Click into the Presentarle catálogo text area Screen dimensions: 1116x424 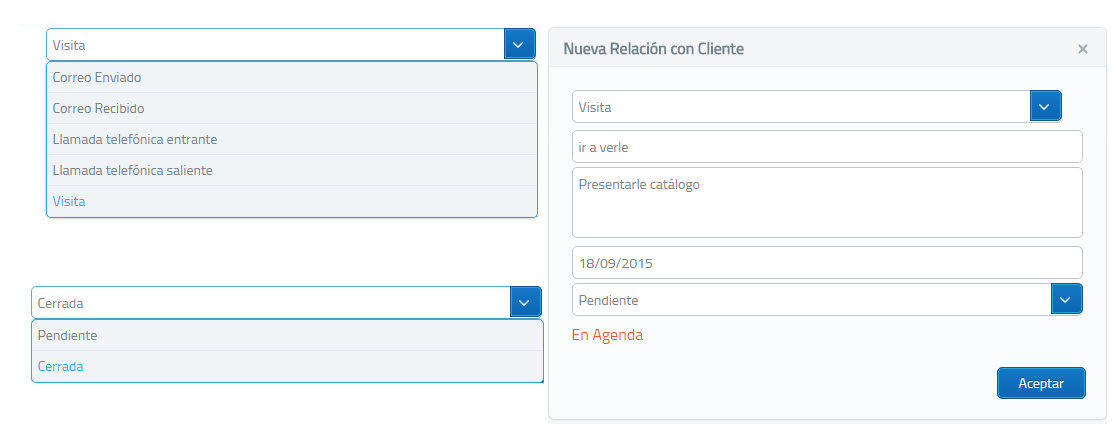pyautogui.click(x=827, y=202)
